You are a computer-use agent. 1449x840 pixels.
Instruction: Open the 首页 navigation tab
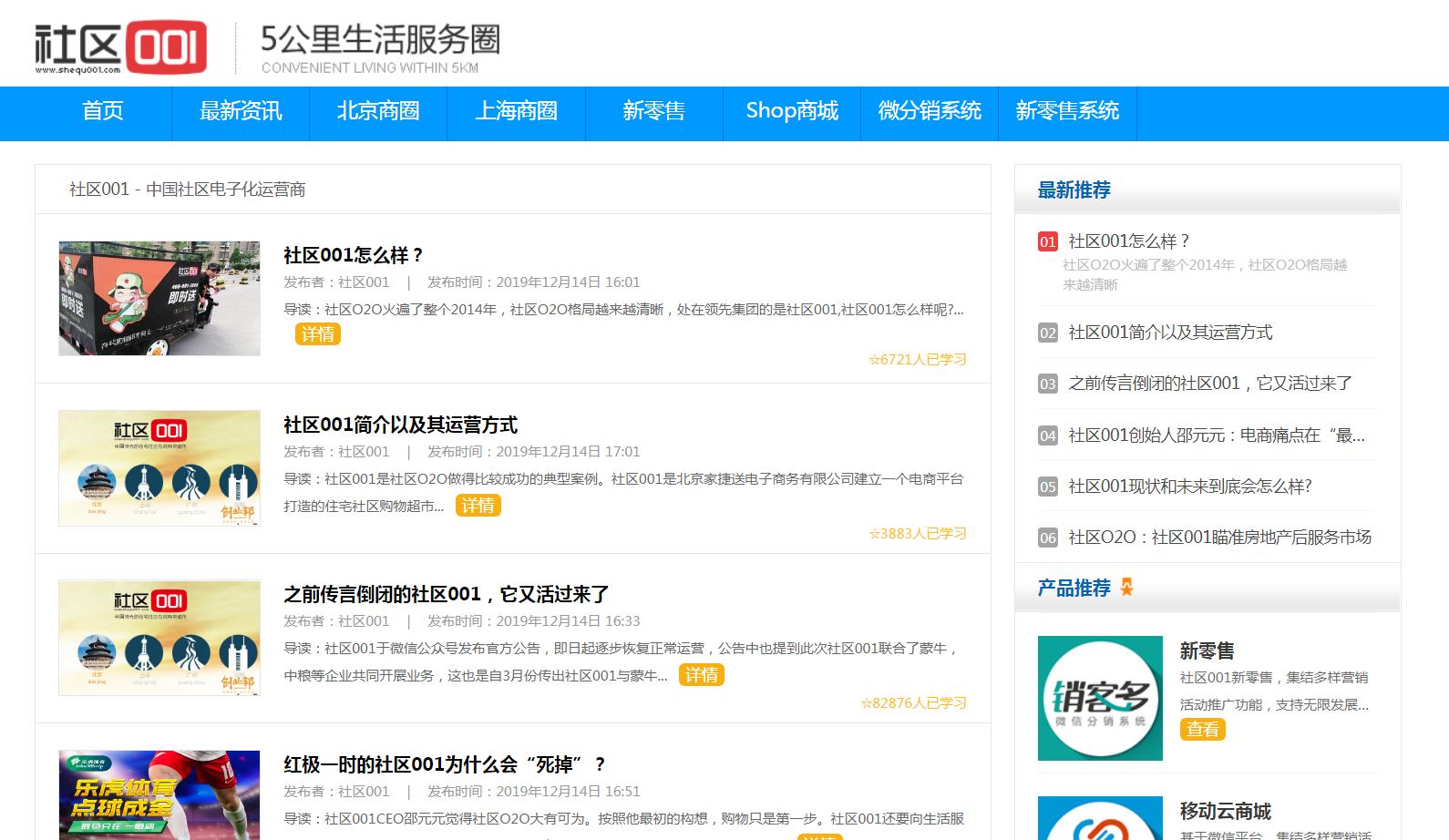click(103, 111)
